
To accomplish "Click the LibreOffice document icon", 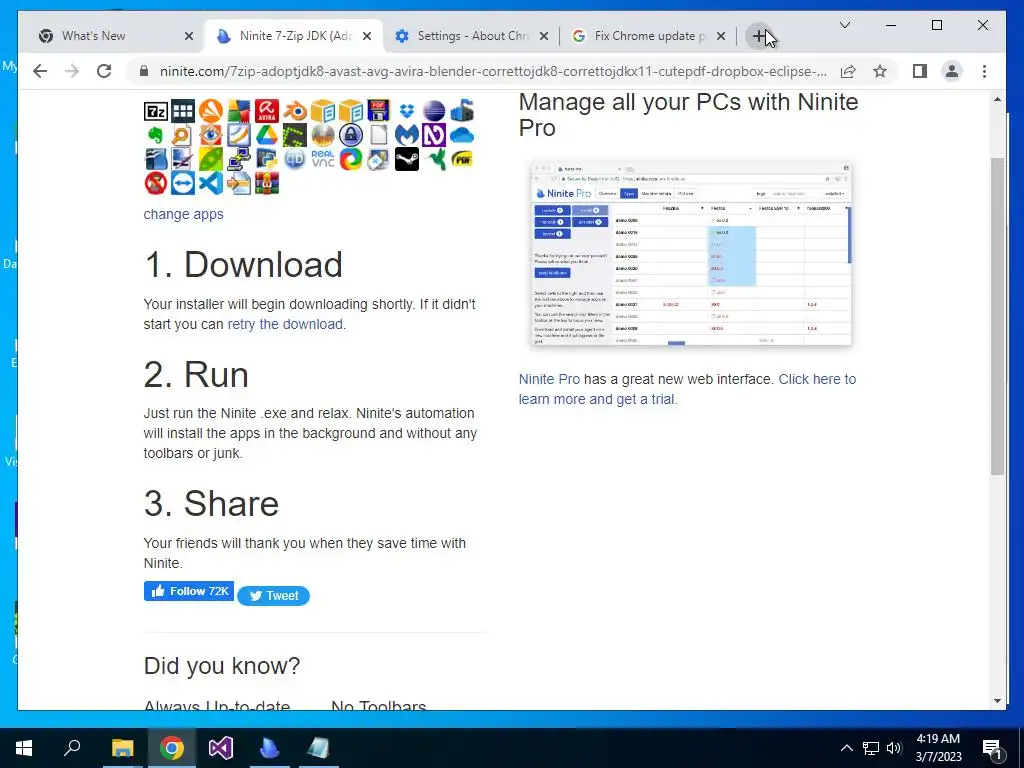I will click(378, 135).
